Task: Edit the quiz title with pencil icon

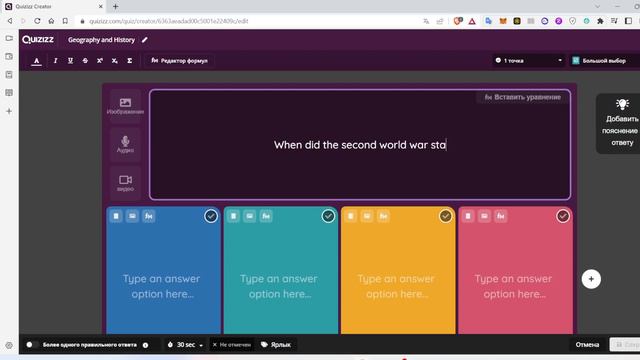Action: (x=144, y=40)
